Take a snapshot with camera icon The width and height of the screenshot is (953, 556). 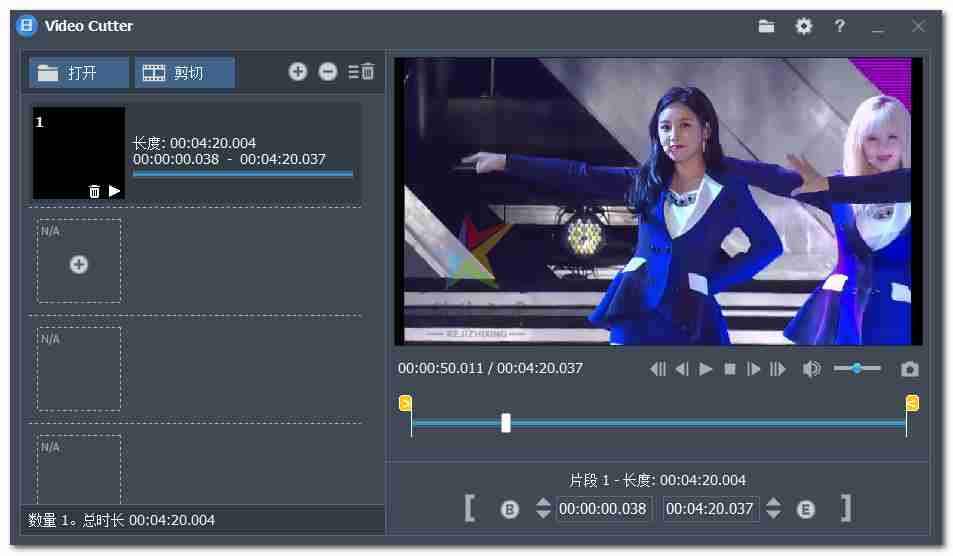(x=909, y=369)
